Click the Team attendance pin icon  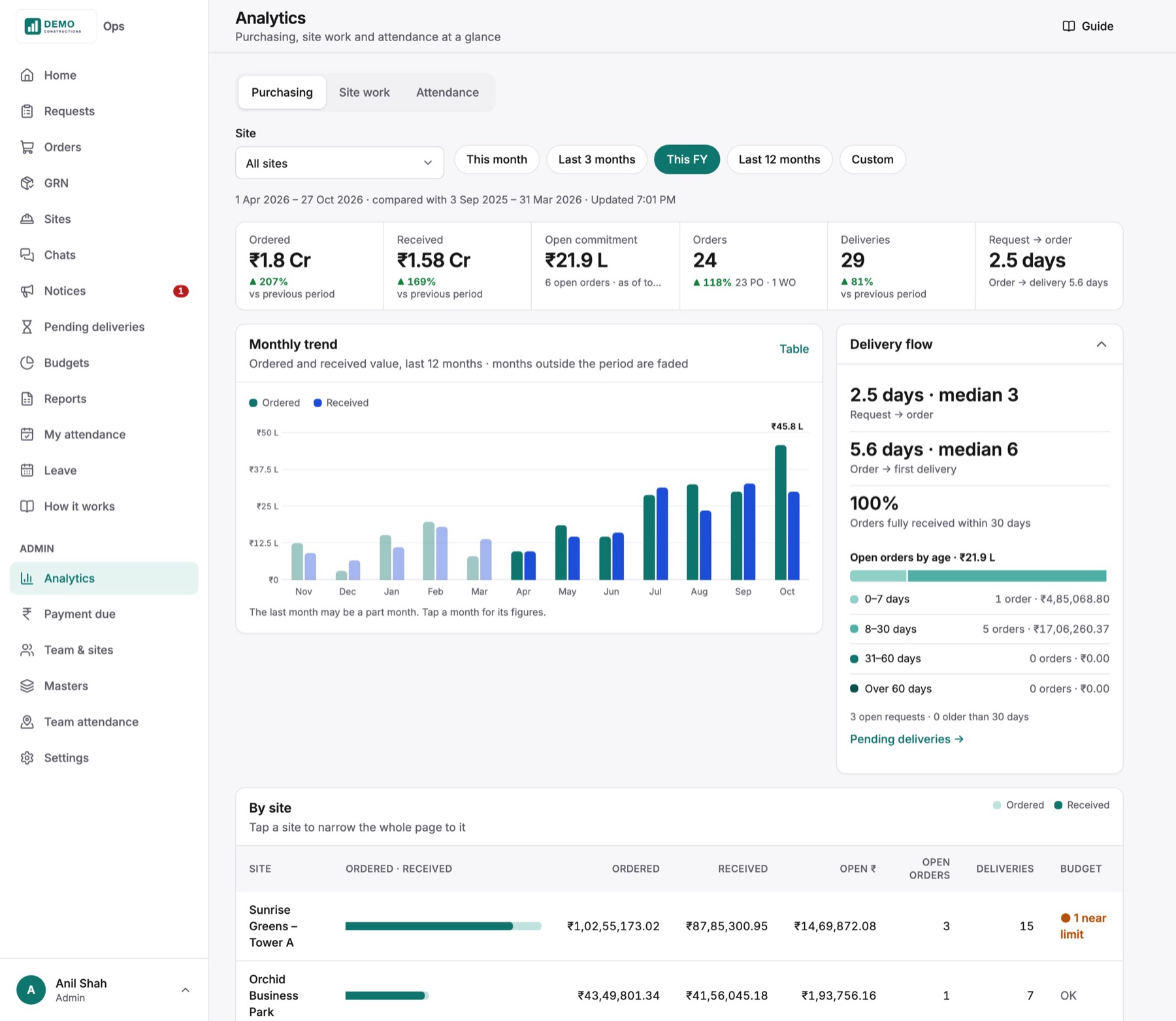(27, 722)
